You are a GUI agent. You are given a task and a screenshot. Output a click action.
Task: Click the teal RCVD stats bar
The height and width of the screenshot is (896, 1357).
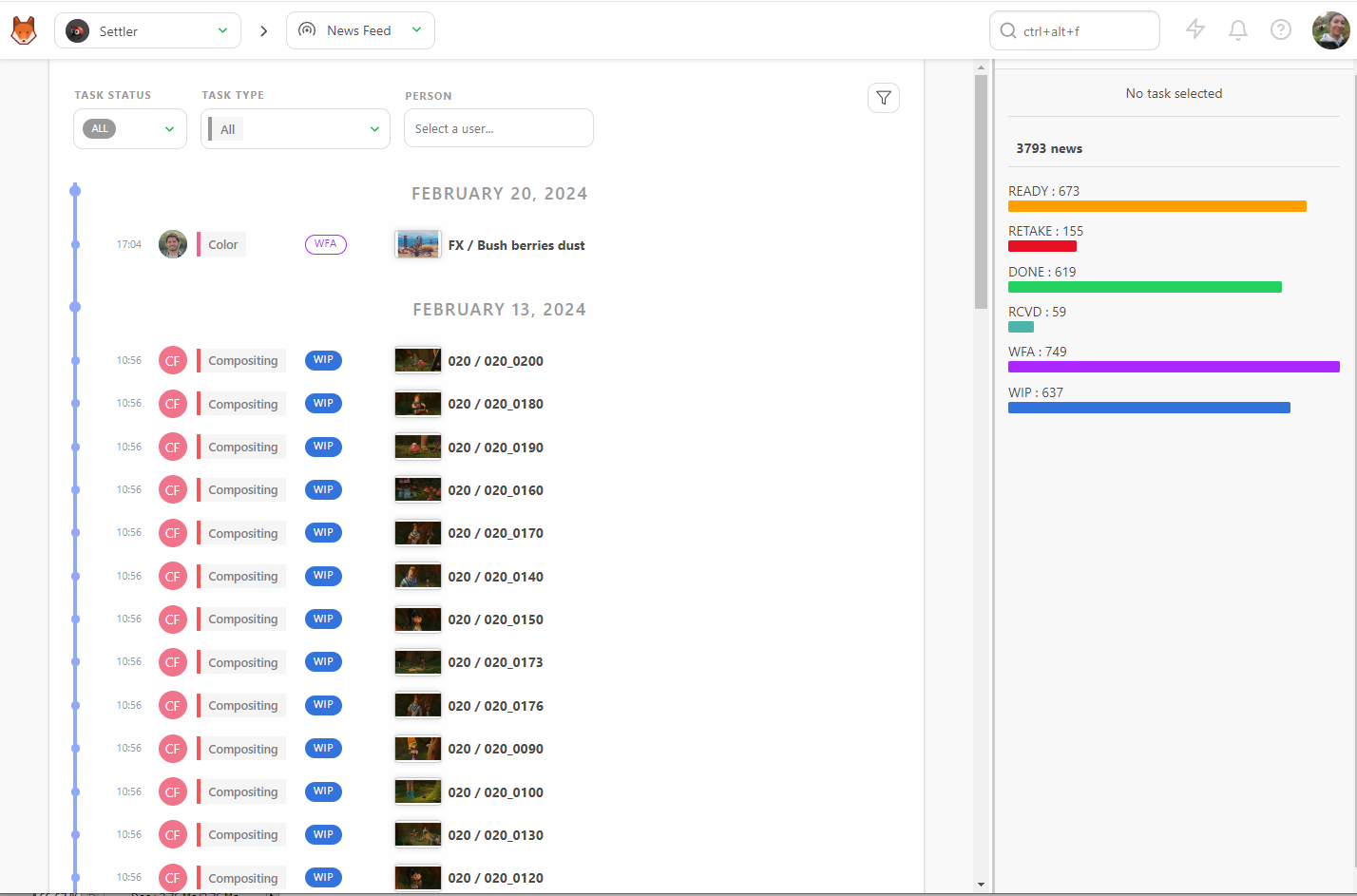pos(1021,327)
